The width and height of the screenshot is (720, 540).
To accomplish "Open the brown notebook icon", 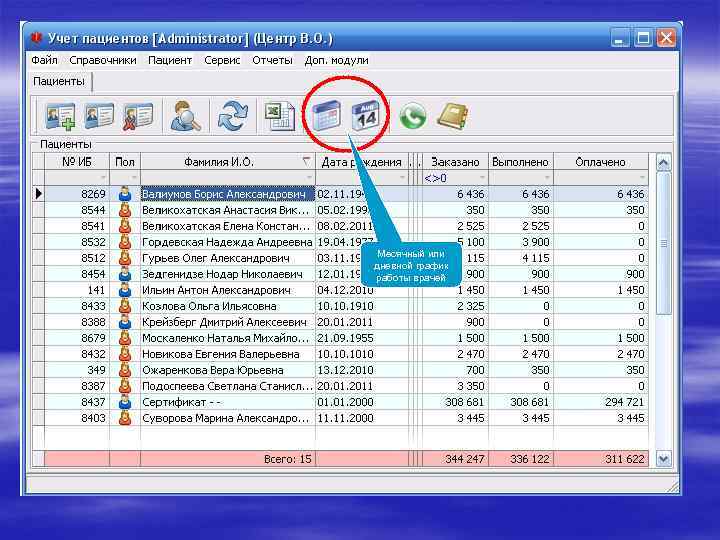I will tap(452, 116).
